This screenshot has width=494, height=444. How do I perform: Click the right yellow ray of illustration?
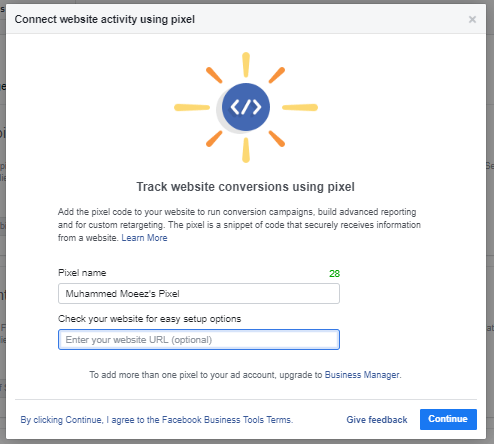(x=300, y=107)
